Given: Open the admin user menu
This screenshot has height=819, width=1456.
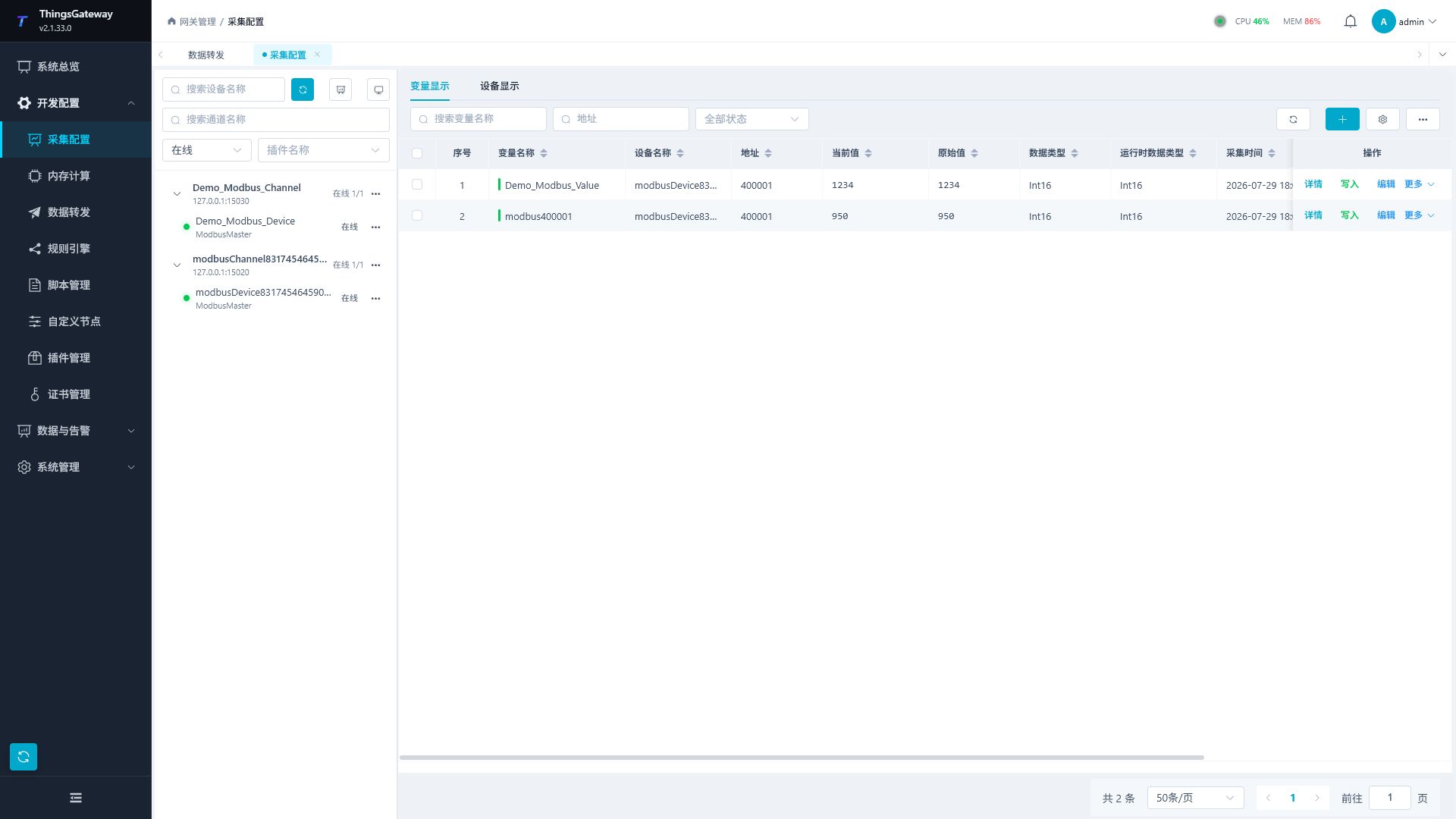Looking at the screenshot, I should (x=1404, y=21).
